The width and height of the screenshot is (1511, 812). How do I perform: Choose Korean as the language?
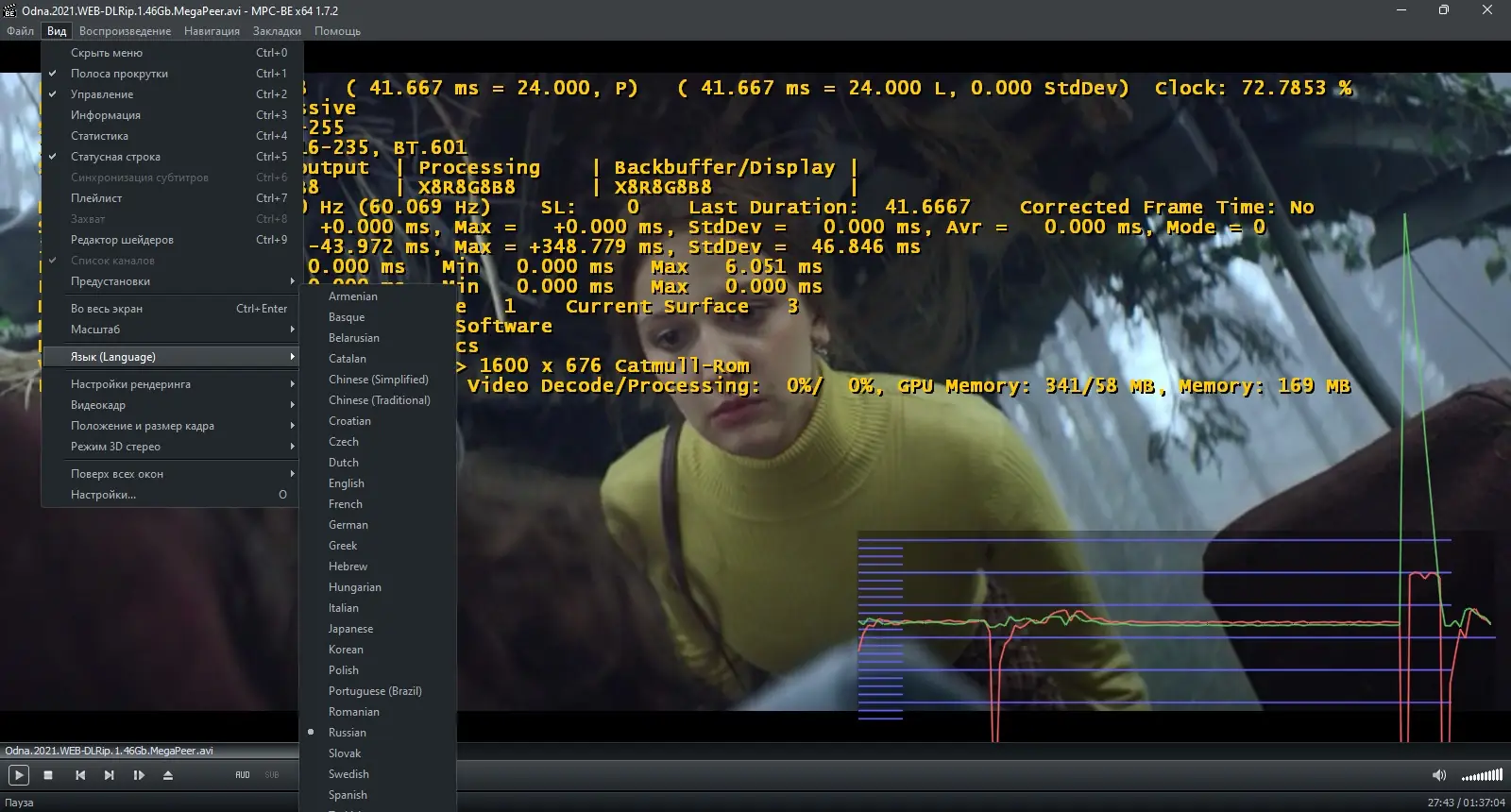(x=378, y=650)
